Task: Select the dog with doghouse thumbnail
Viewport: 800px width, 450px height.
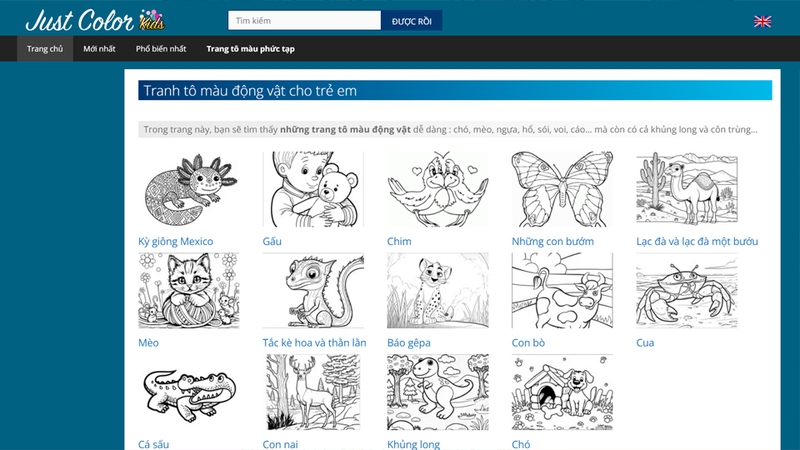Action: point(562,392)
